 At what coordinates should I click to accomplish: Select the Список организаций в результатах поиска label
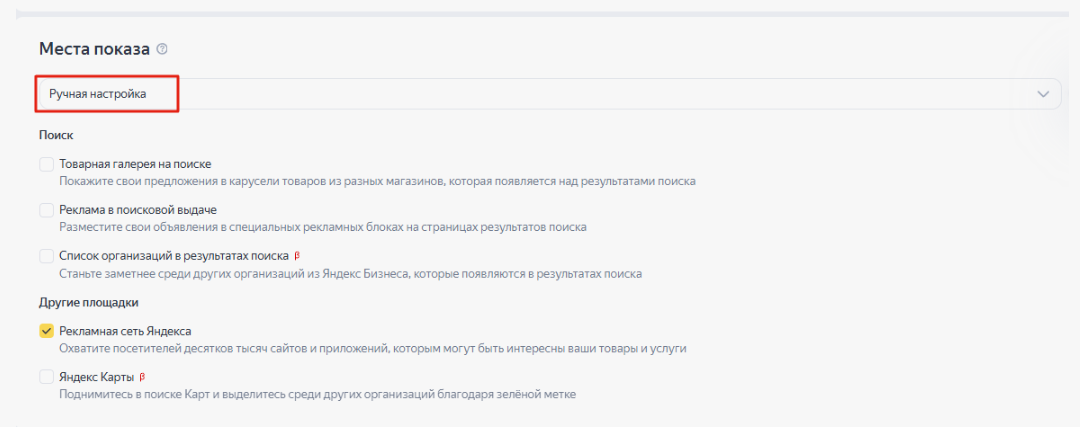(174, 256)
